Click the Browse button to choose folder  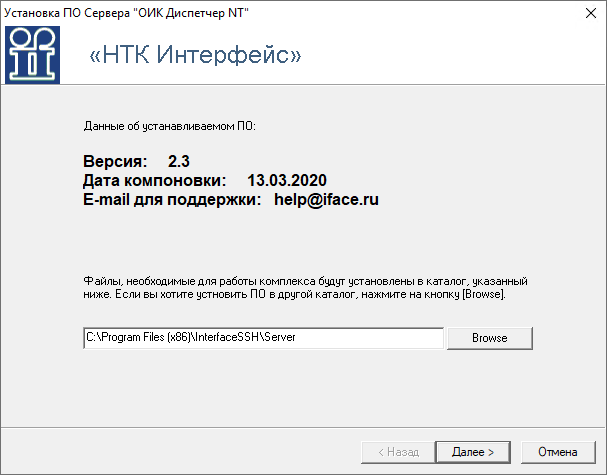click(x=490, y=338)
